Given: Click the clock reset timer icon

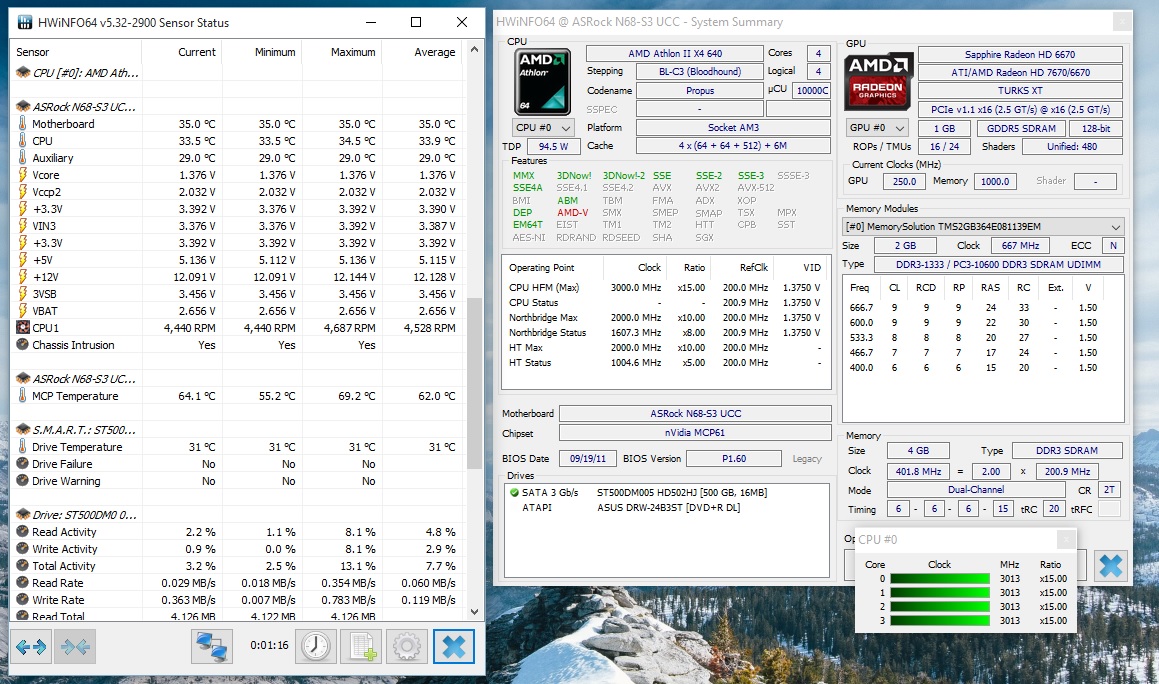Looking at the screenshot, I should [316, 647].
